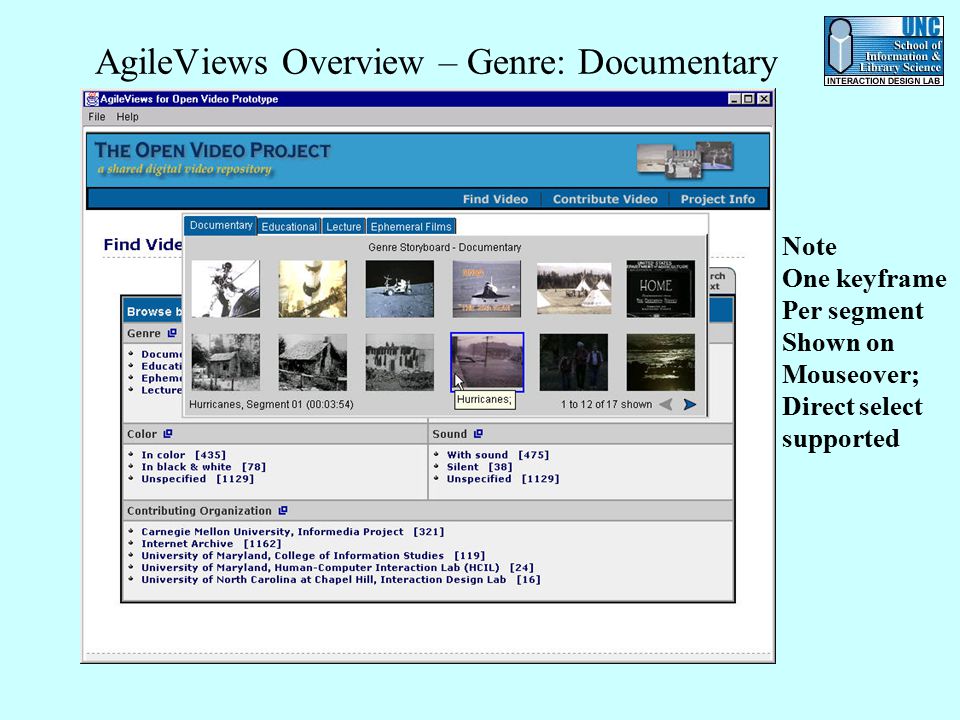Open Maryland College of Information Studies link
The height and width of the screenshot is (720, 960).
pyautogui.click(x=313, y=555)
